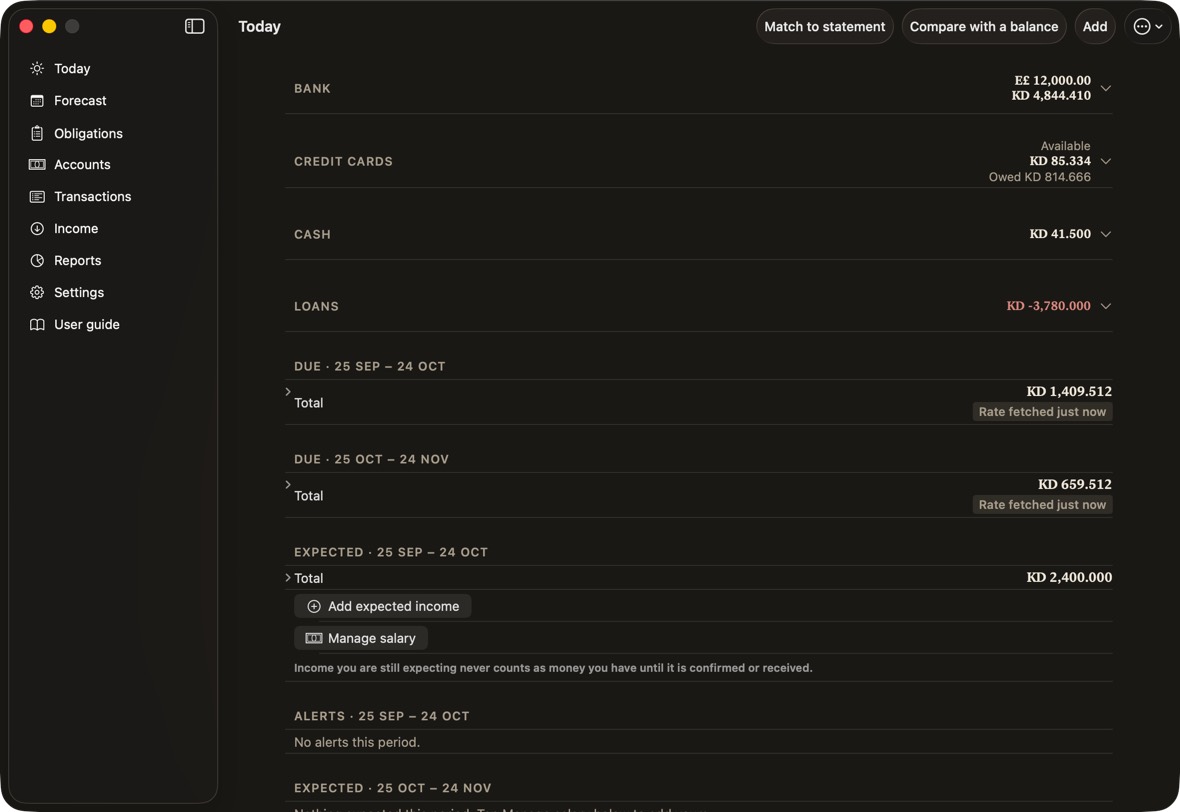Click the calendar icon beside Forecast
The image size is (1180, 812).
[x=37, y=101]
